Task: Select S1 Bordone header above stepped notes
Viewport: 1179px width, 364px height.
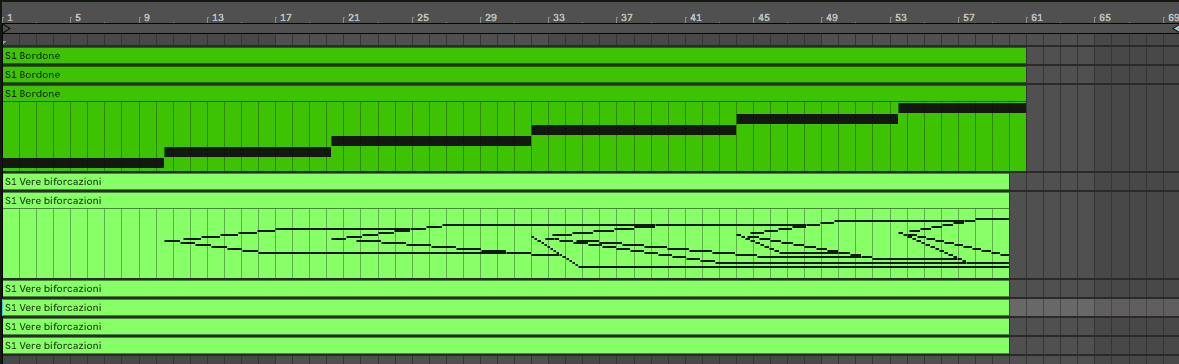Action: click(514, 93)
